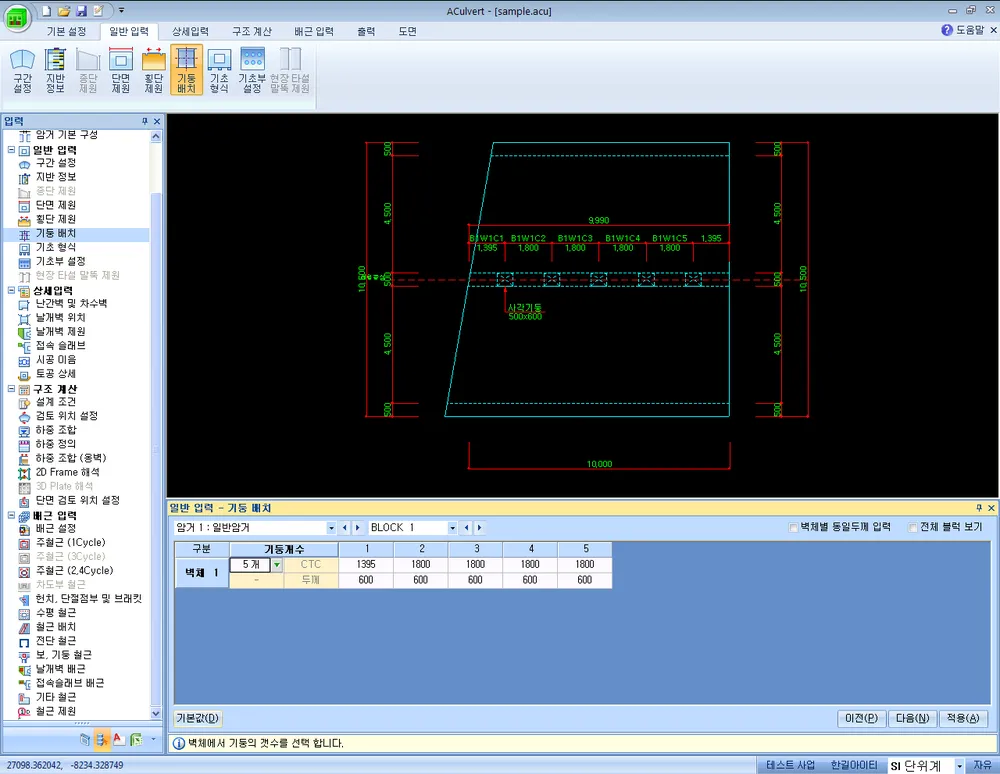The image size is (1000, 774).
Task: Close the 입력 side panel
Action: pos(157,121)
